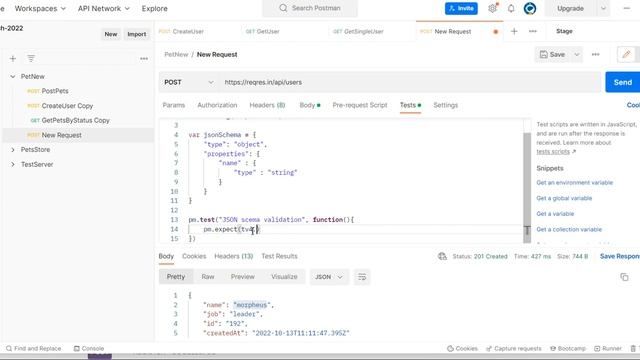Image resolution: width=640 pixels, height=360 pixels.
Task: Open the HTTP method POST dropdown
Action: [x=189, y=82]
